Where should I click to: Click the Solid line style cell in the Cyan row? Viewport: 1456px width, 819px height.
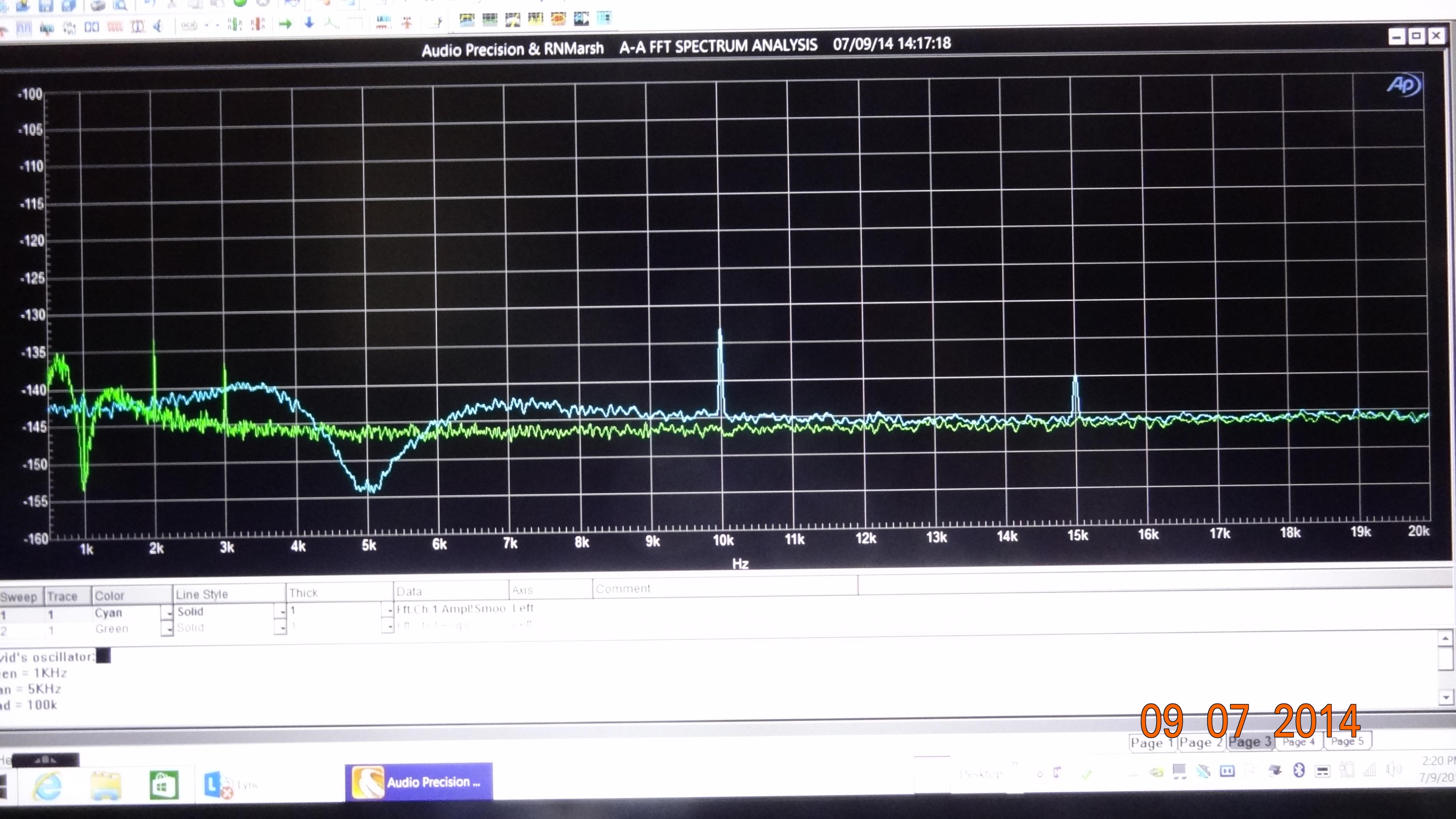click(224, 612)
